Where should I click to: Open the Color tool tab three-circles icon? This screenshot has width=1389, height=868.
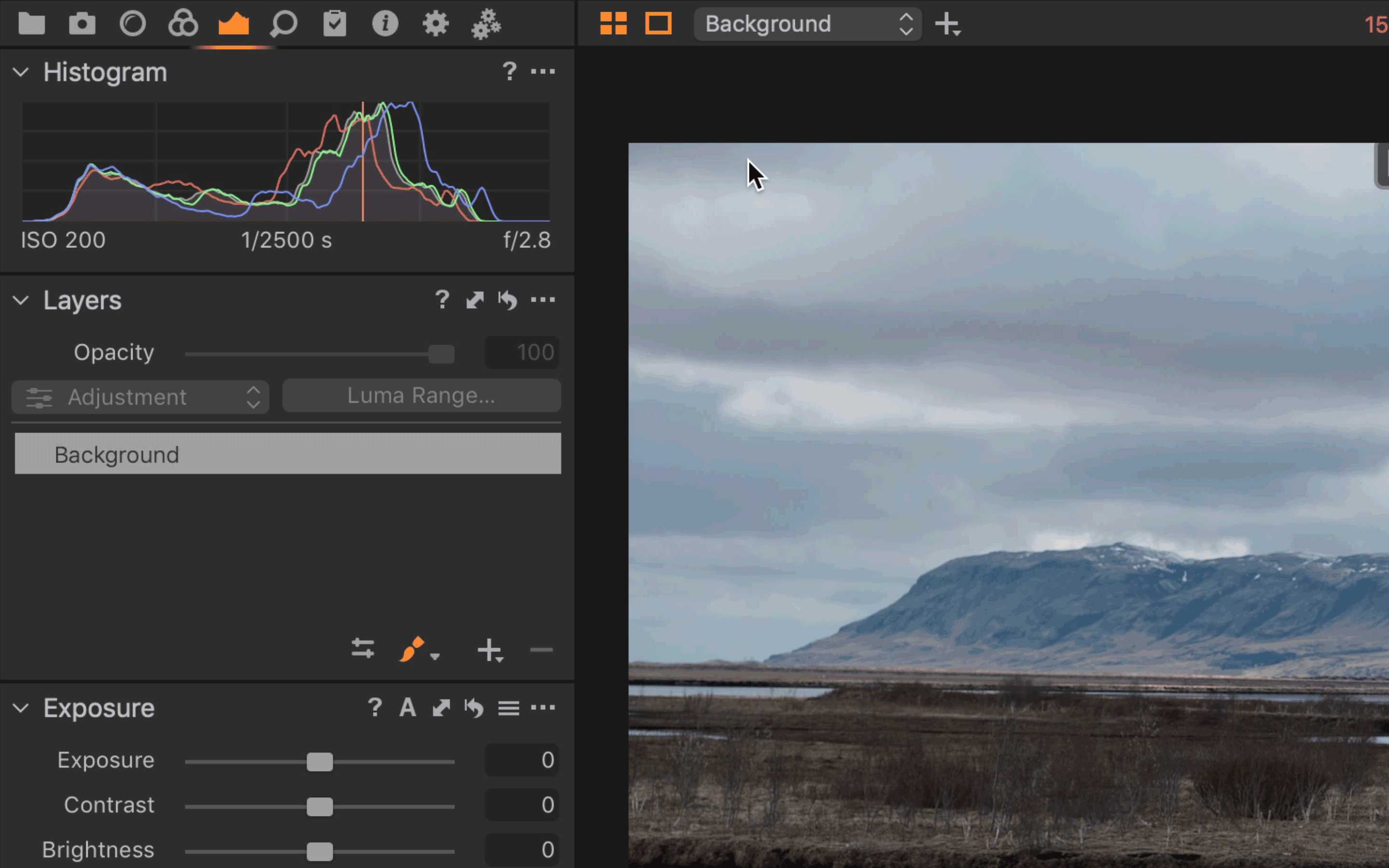coord(183,24)
